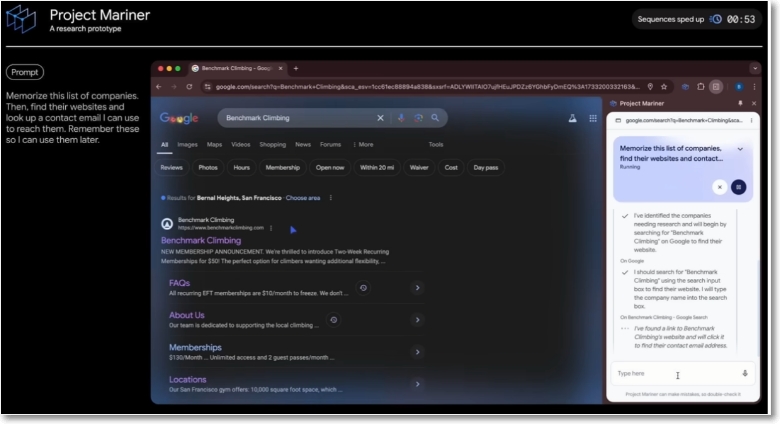Apply the Day pass filter chip
The width and height of the screenshot is (780, 424).
pos(486,168)
